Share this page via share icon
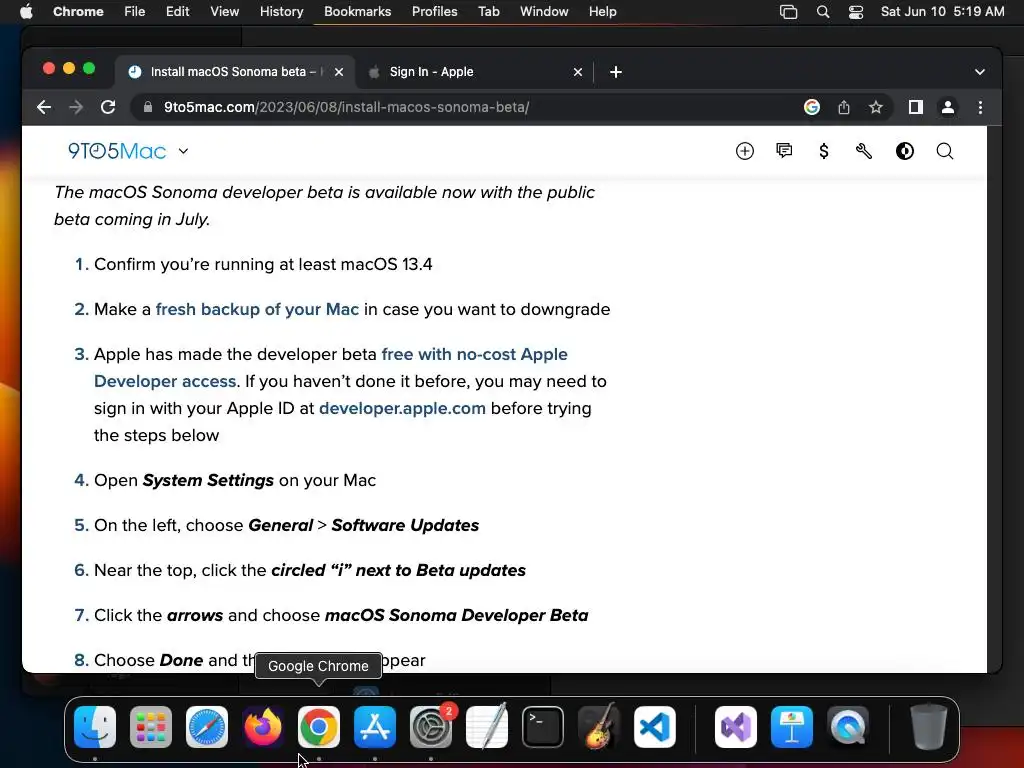Screen dimensions: 1024x768 click(844, 107)
